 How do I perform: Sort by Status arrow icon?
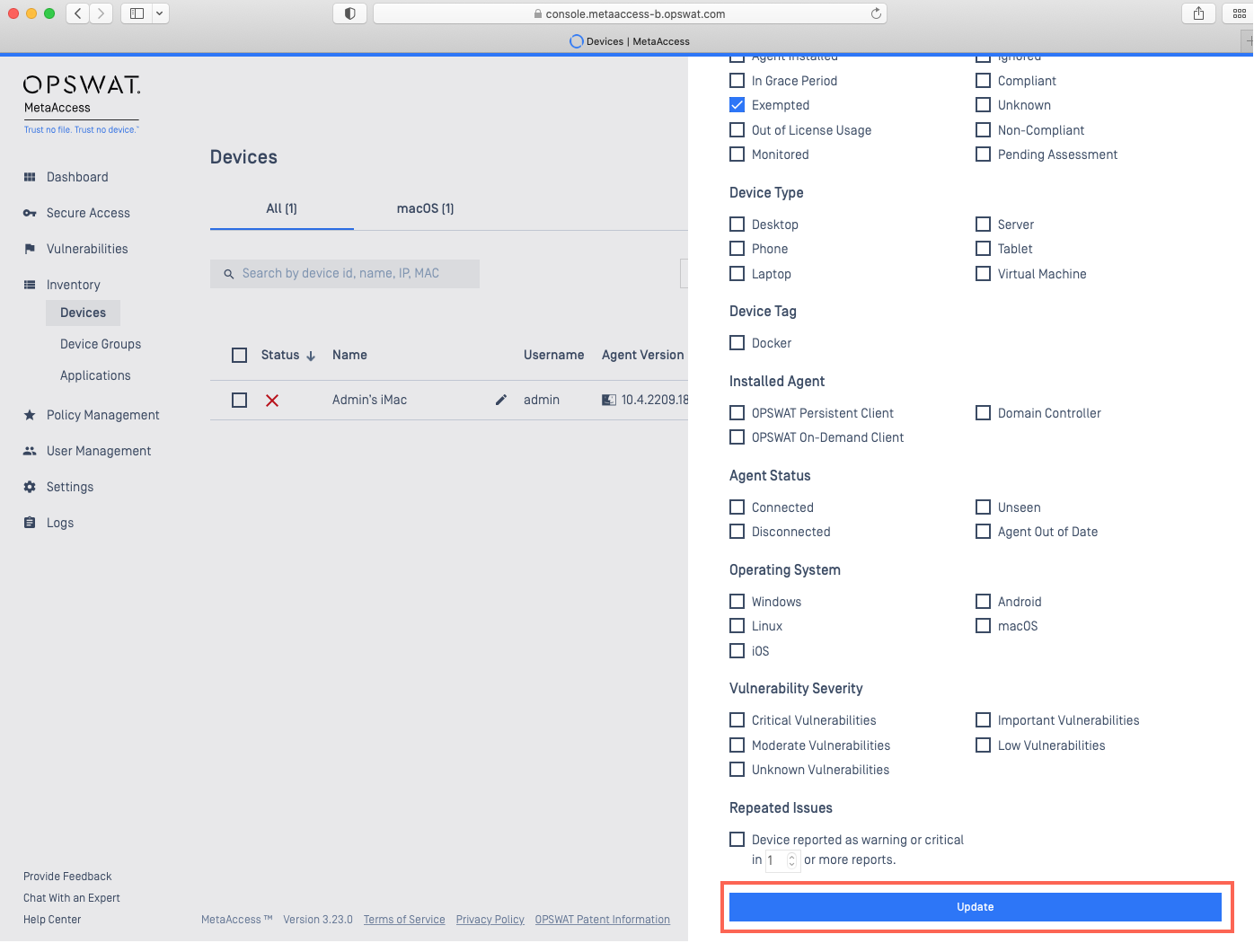pyautogui.click(x=311, y=356)
